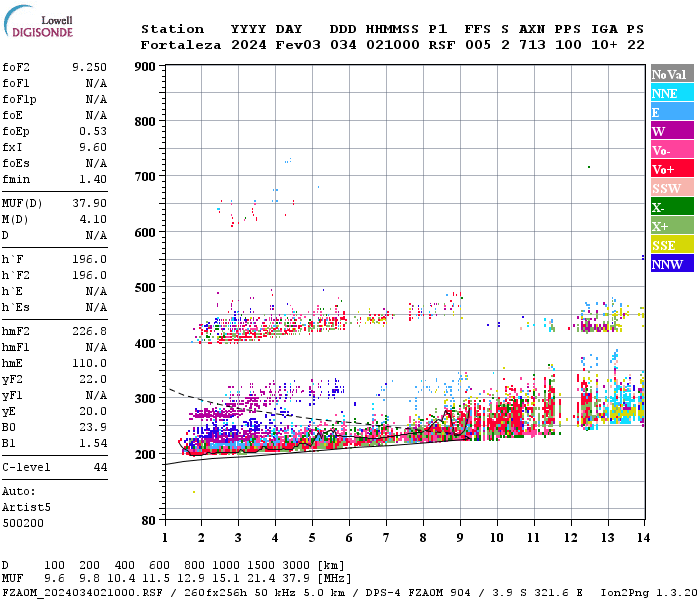Click the hmF2 value 226.8
The height and width of the screenshot is (600, 700).
(x=89, y=331)
